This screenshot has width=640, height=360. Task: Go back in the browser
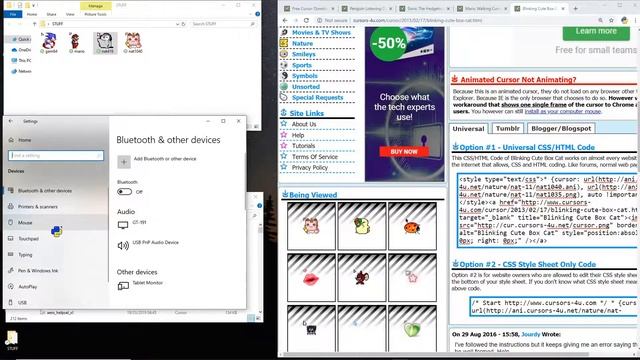click(x=285, y=20)
